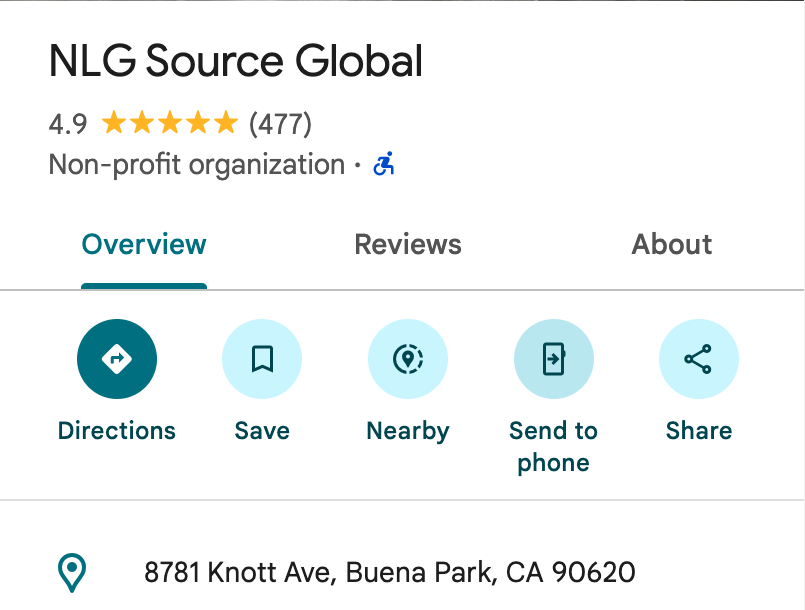805x610 pixels.
Task: Click a star in the rating row
Action: [x=168, y=122]
